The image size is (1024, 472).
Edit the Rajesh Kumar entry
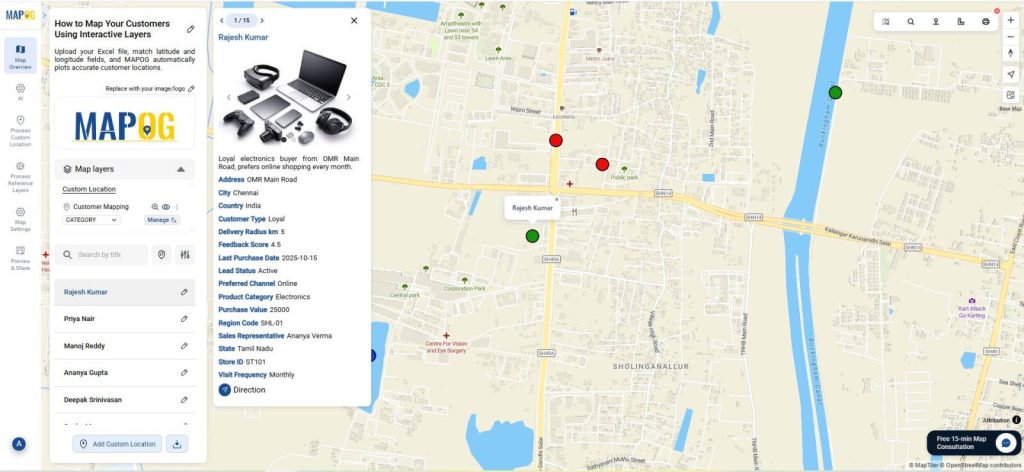coord(184,292)
